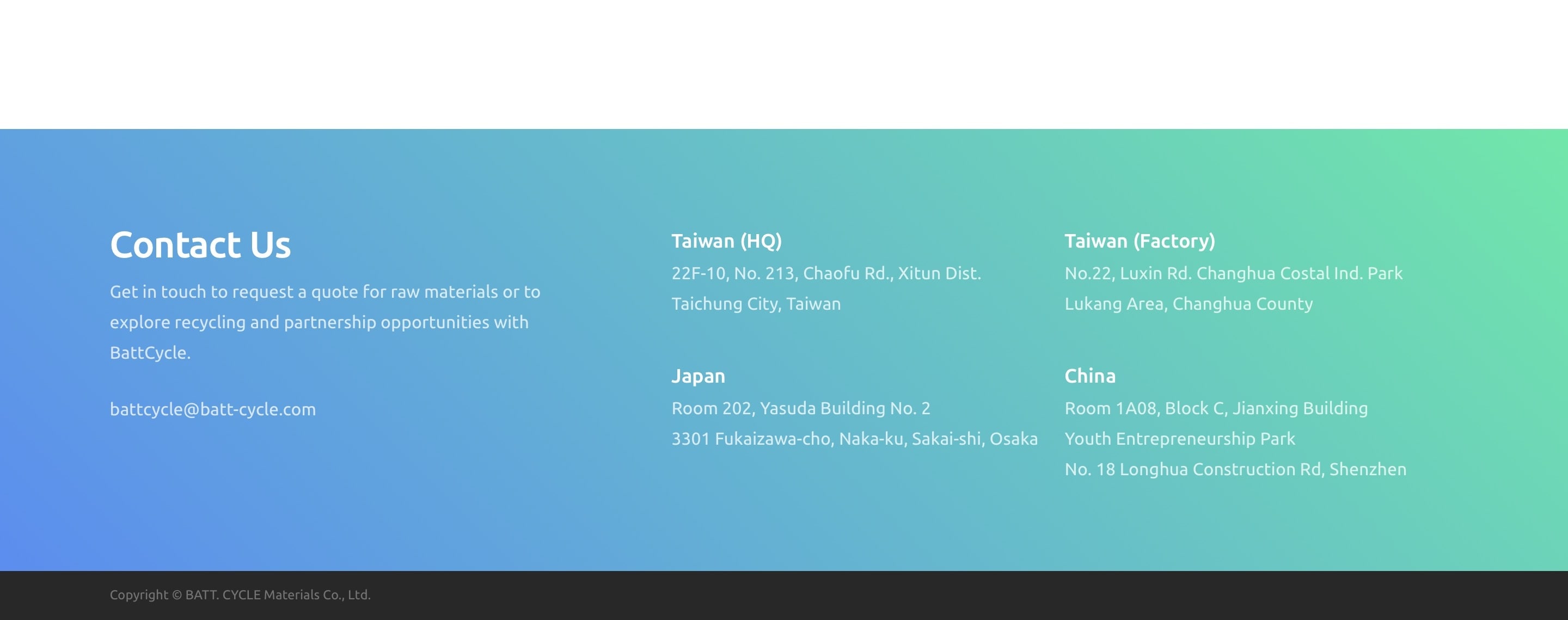
Task: Click the Contact Us heading
Action: (x=200, y=244)
